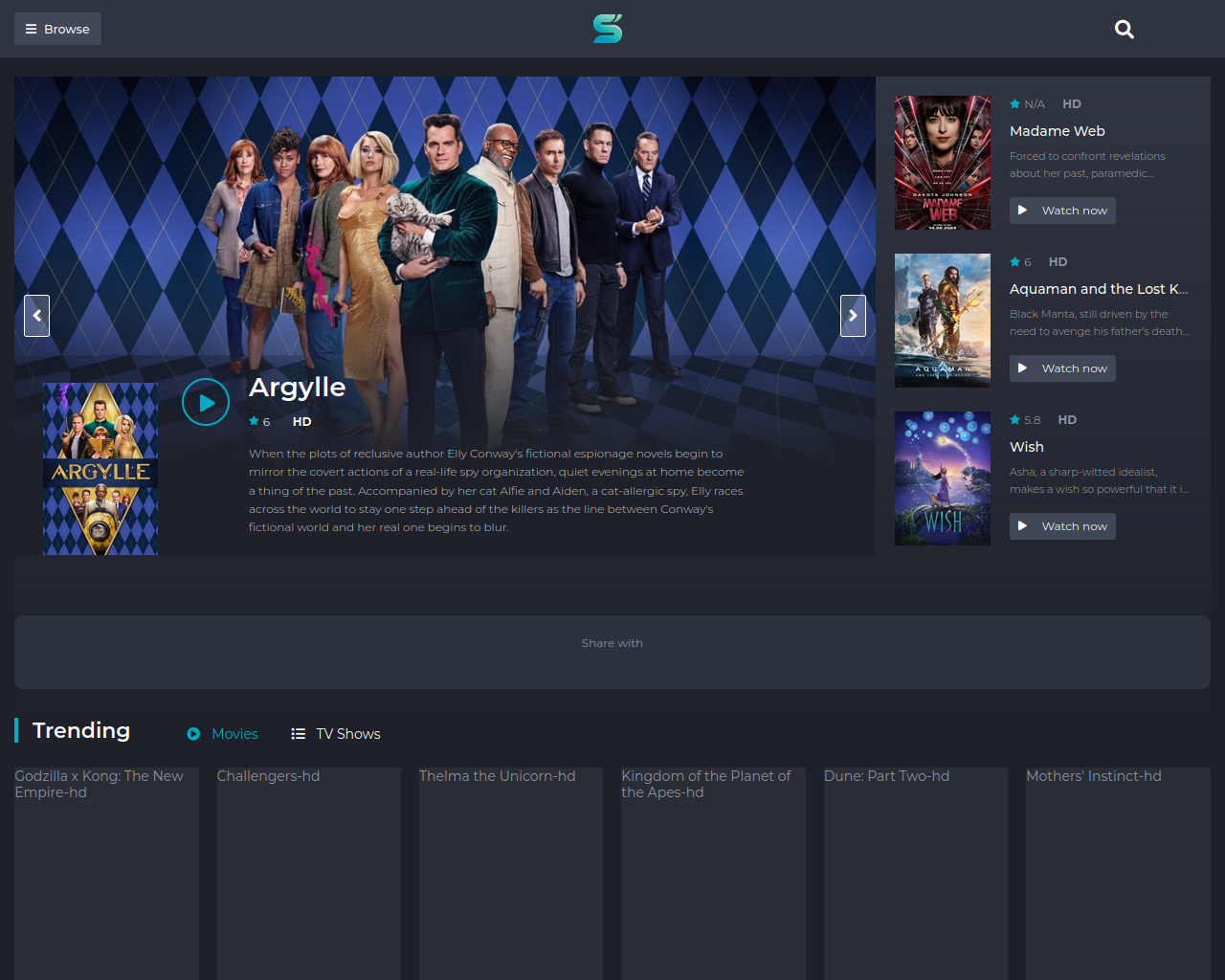Open the Browse menu button
The width and height of the screenshot is (1225, 980).
pos(57,29)
